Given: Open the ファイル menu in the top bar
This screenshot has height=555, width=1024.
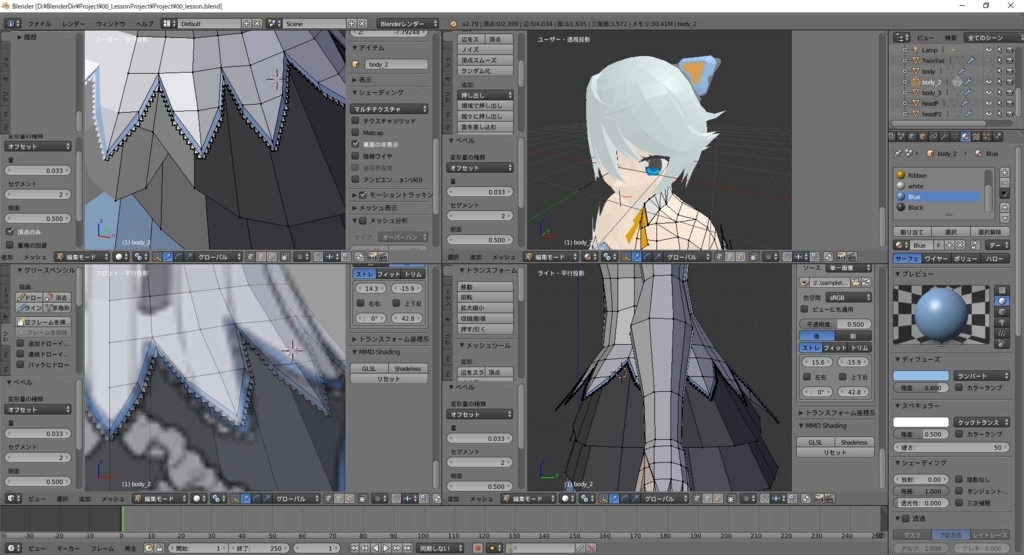Looking at the screenshot, I should pos(39,24).
